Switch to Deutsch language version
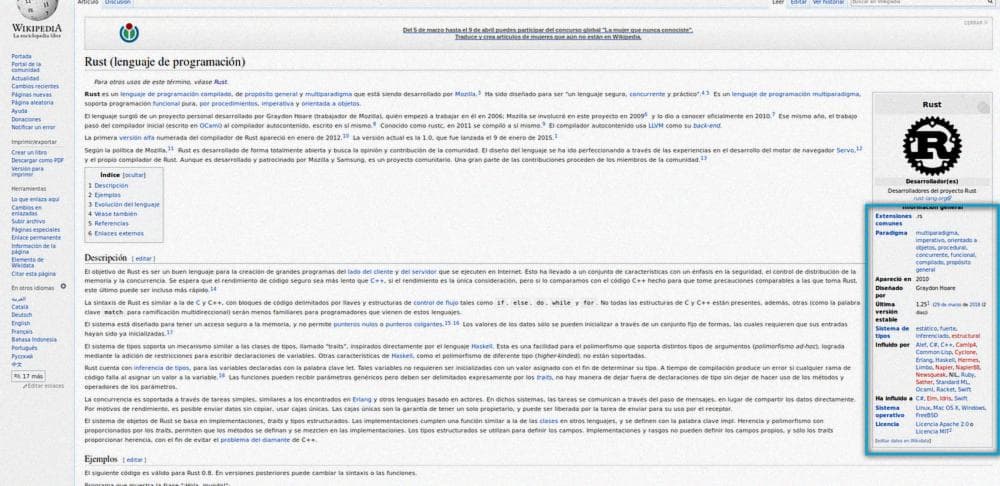 point(21,315)
